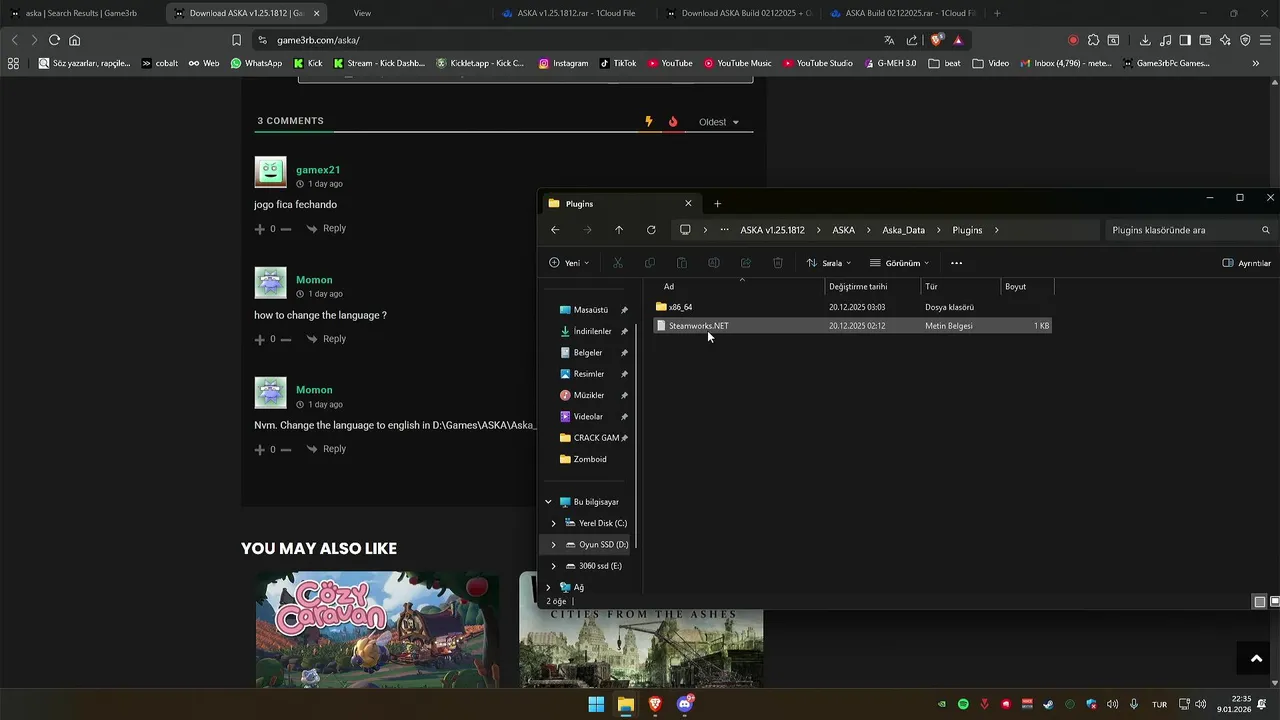Click ASKA breadcrumb in Explorer path
The image size is (1280, 720).
[x=843, y=230]
